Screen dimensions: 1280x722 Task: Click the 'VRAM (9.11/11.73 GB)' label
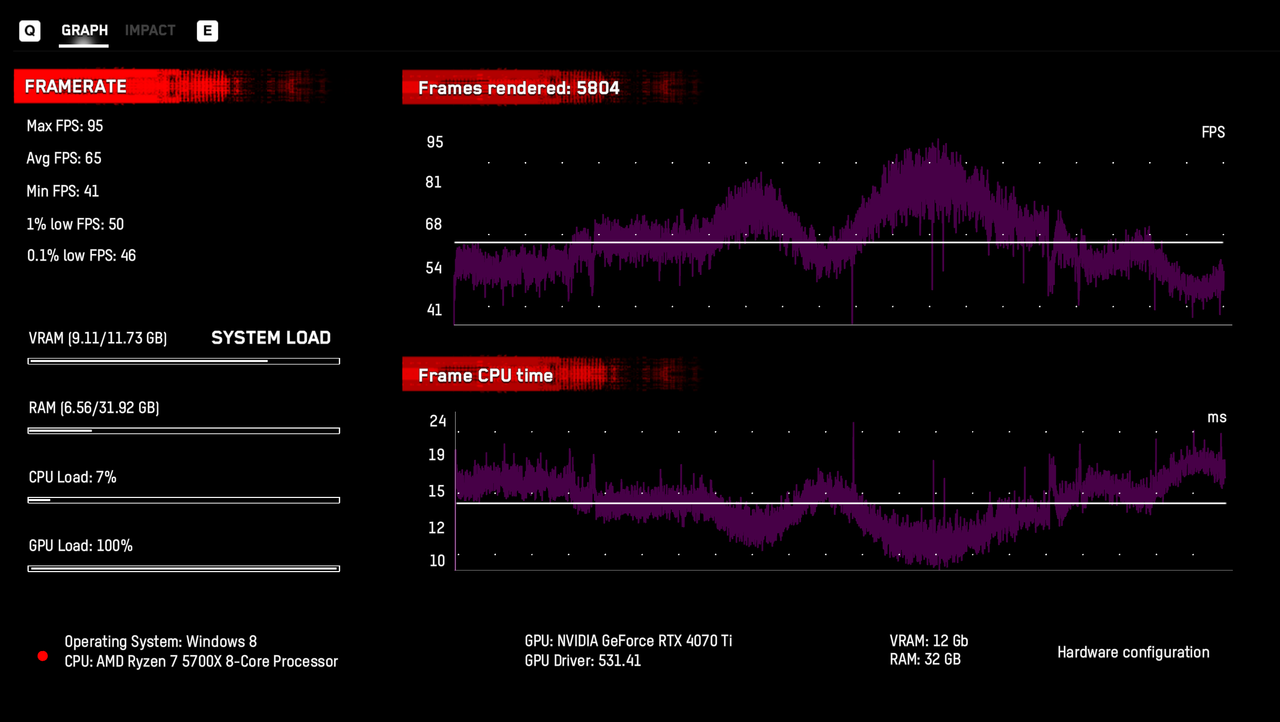98,339
